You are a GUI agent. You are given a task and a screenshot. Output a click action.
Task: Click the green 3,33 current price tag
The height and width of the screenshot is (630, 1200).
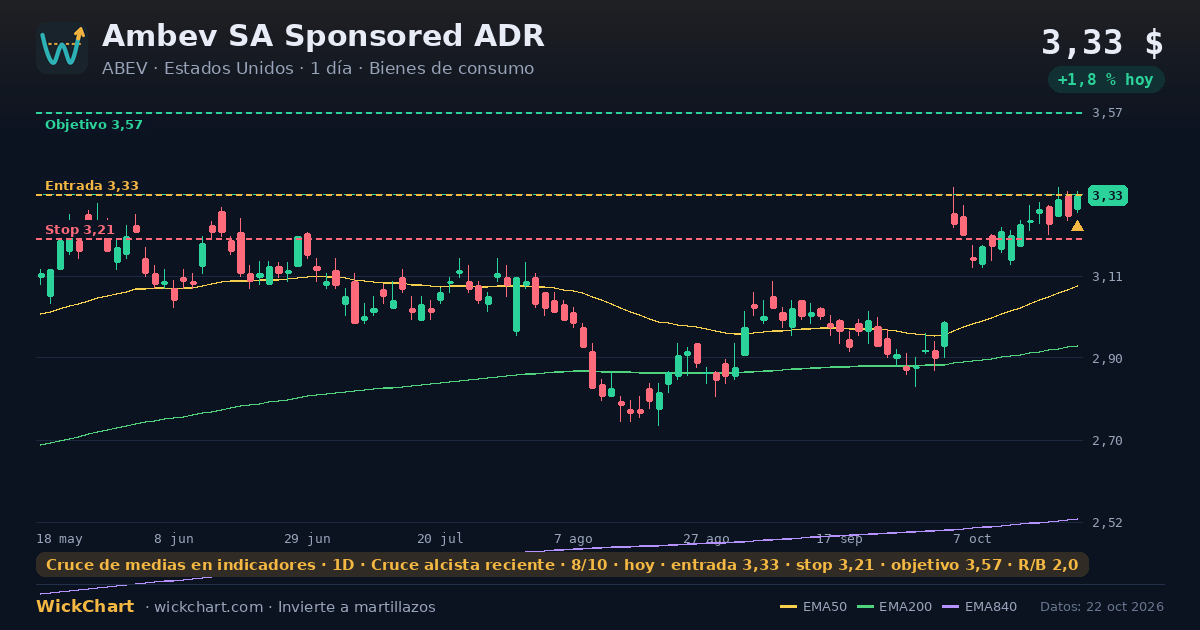click(1107, 196)
